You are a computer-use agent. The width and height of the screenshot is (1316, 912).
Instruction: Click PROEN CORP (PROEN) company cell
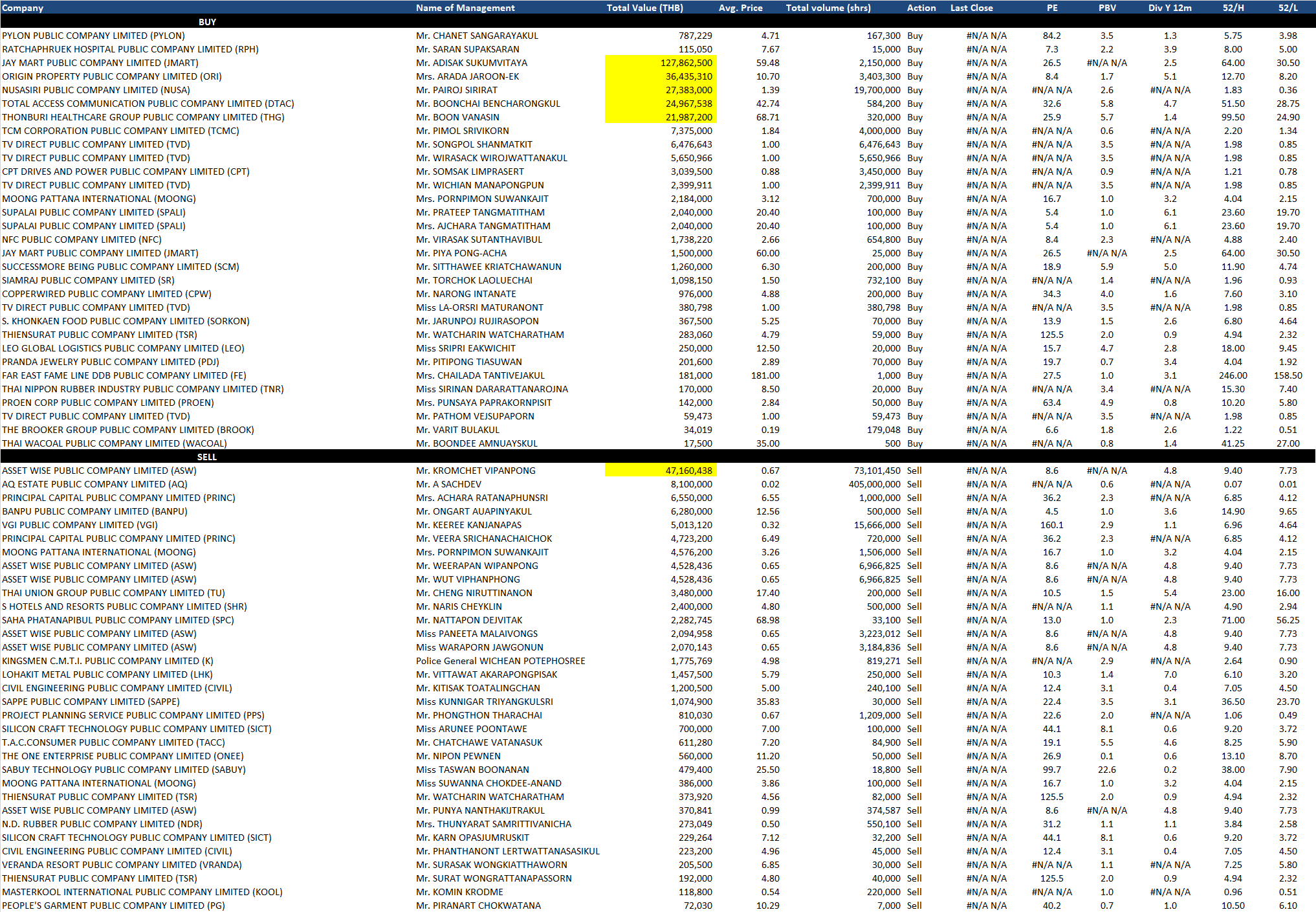[x=108, y=403]
